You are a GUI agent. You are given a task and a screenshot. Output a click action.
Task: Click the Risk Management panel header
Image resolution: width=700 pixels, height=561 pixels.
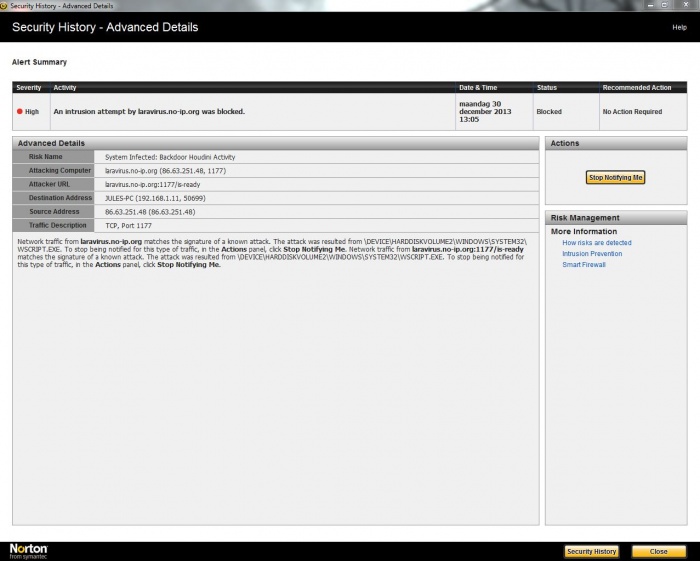tap(616, 218)
